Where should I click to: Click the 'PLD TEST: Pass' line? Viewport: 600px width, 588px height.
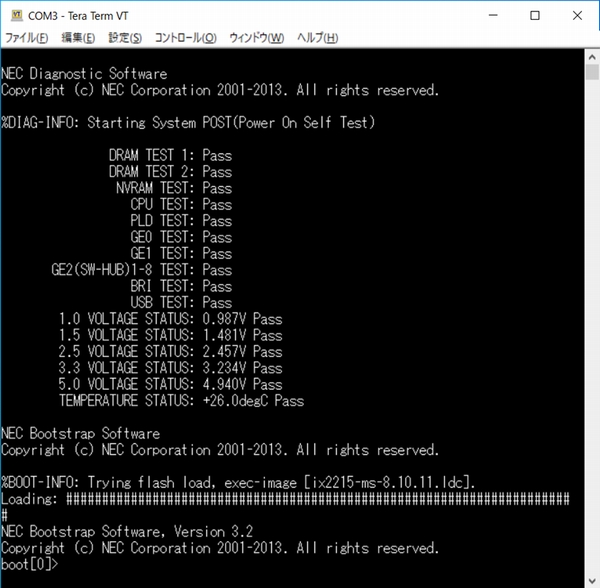pyautogui.click(x=181, y=221)
